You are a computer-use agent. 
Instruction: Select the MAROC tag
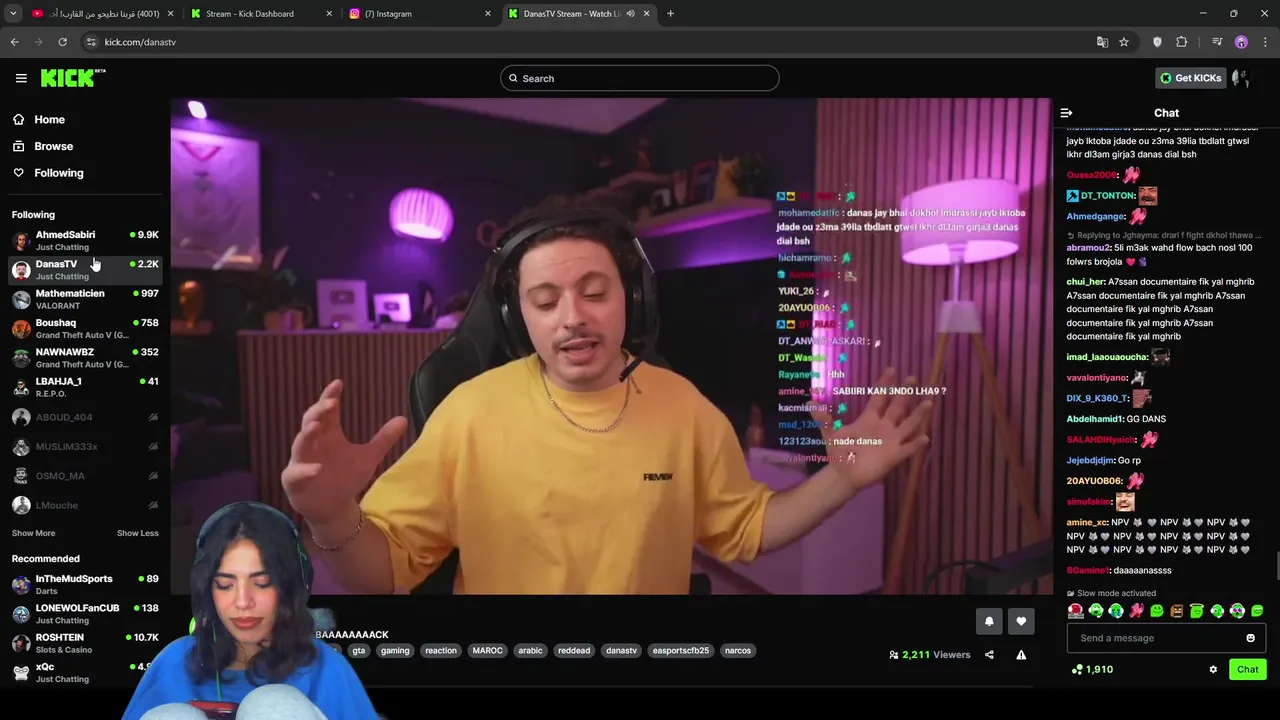coord(488,650)
